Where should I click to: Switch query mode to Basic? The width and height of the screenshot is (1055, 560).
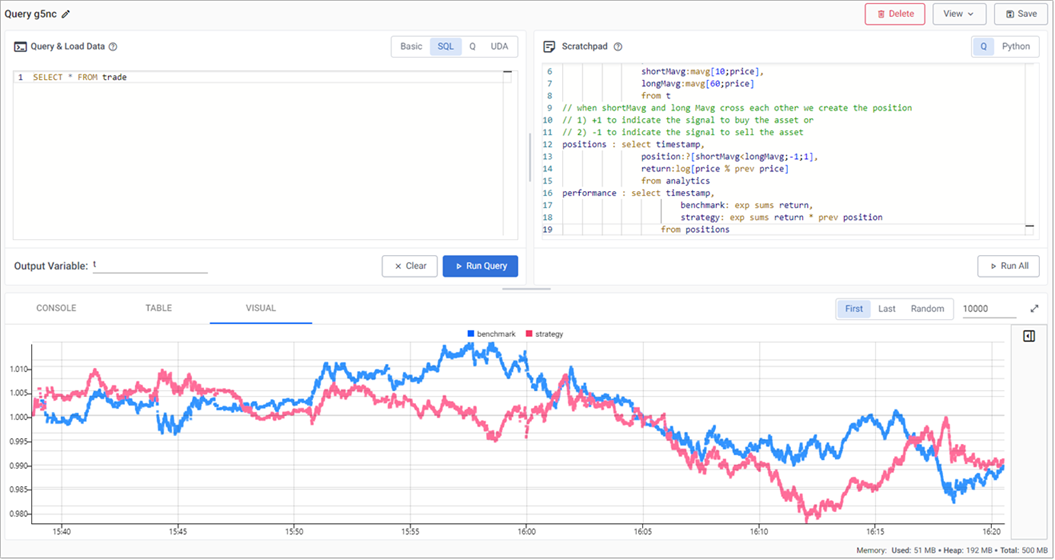coord(411,47)
